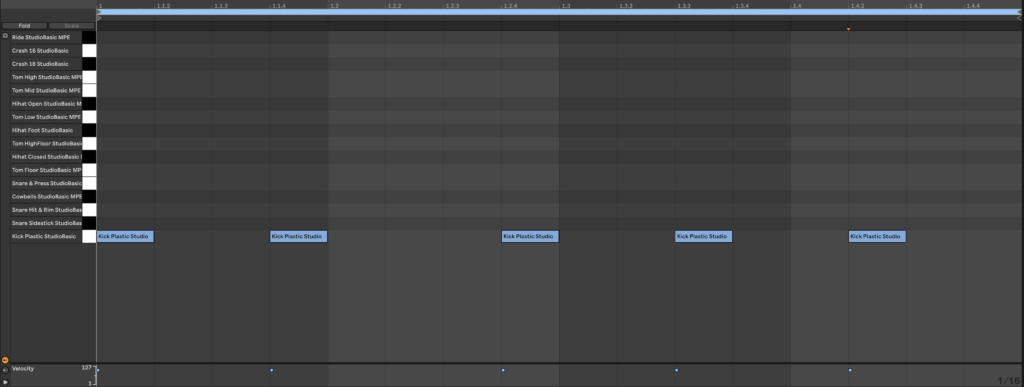Screen dimensions: 1024x387
Task: Click the Ride StudioBasic MPE piano key
Action: (x=89, y=37)
